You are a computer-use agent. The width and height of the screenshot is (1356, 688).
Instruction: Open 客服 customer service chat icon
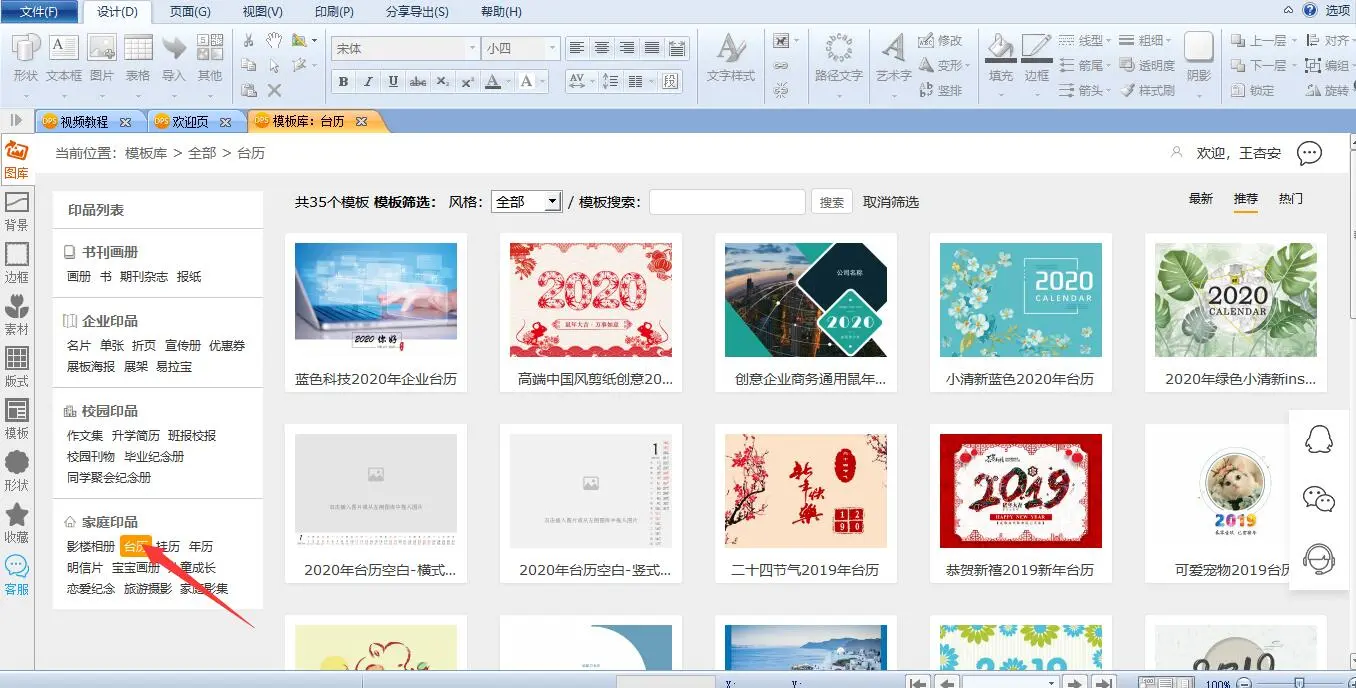click(16, 574)
